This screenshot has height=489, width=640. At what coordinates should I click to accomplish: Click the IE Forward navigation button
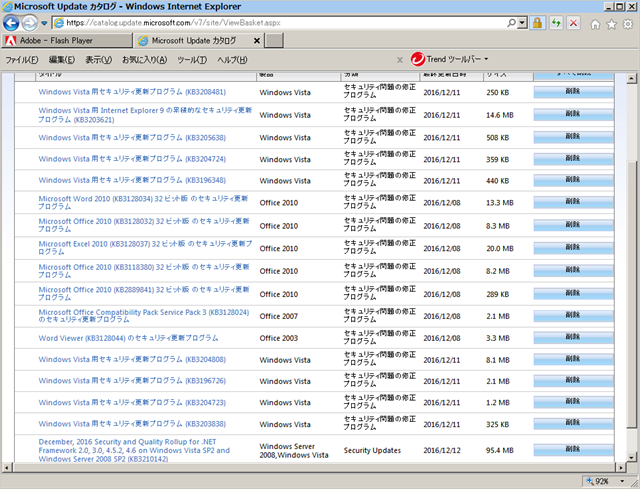[29, 23]
